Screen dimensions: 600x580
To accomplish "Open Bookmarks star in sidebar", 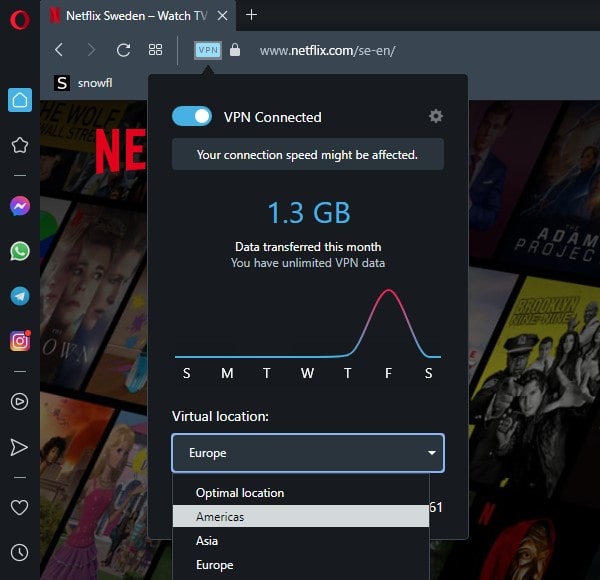I will [20, 145].
